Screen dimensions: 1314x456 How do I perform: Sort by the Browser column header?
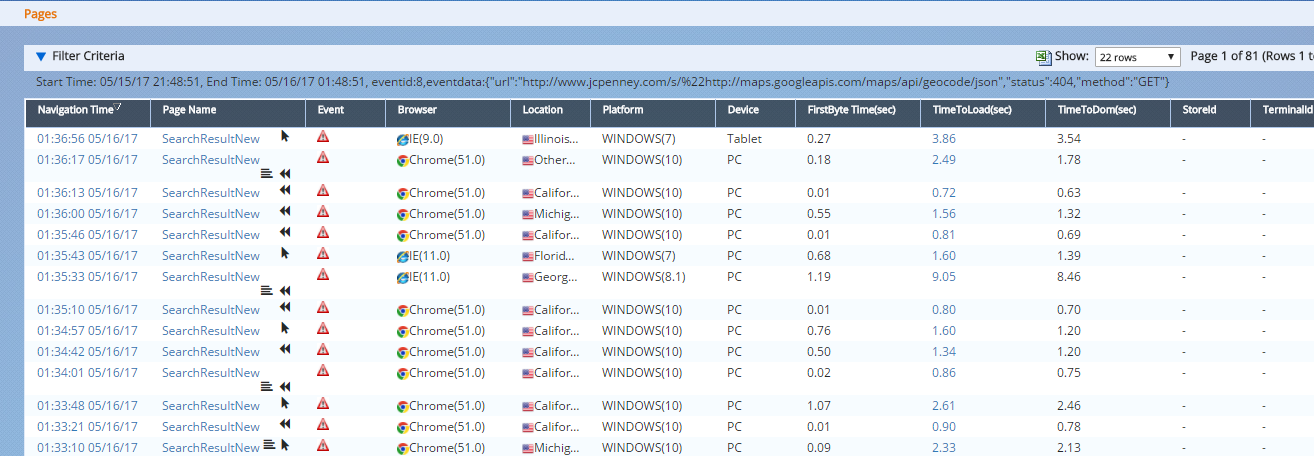tap(417, 110)
